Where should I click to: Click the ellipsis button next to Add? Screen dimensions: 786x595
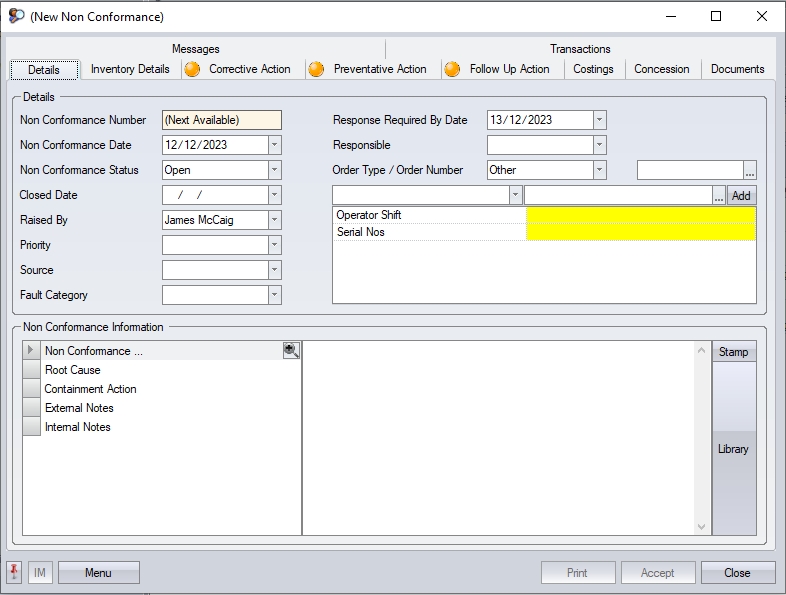(718, 195)
